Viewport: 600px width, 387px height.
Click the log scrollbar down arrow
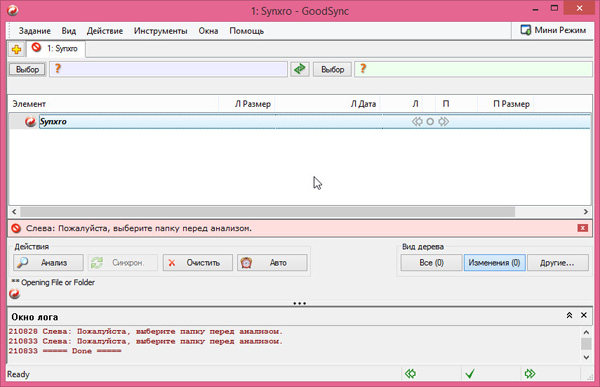click(586, 358)
